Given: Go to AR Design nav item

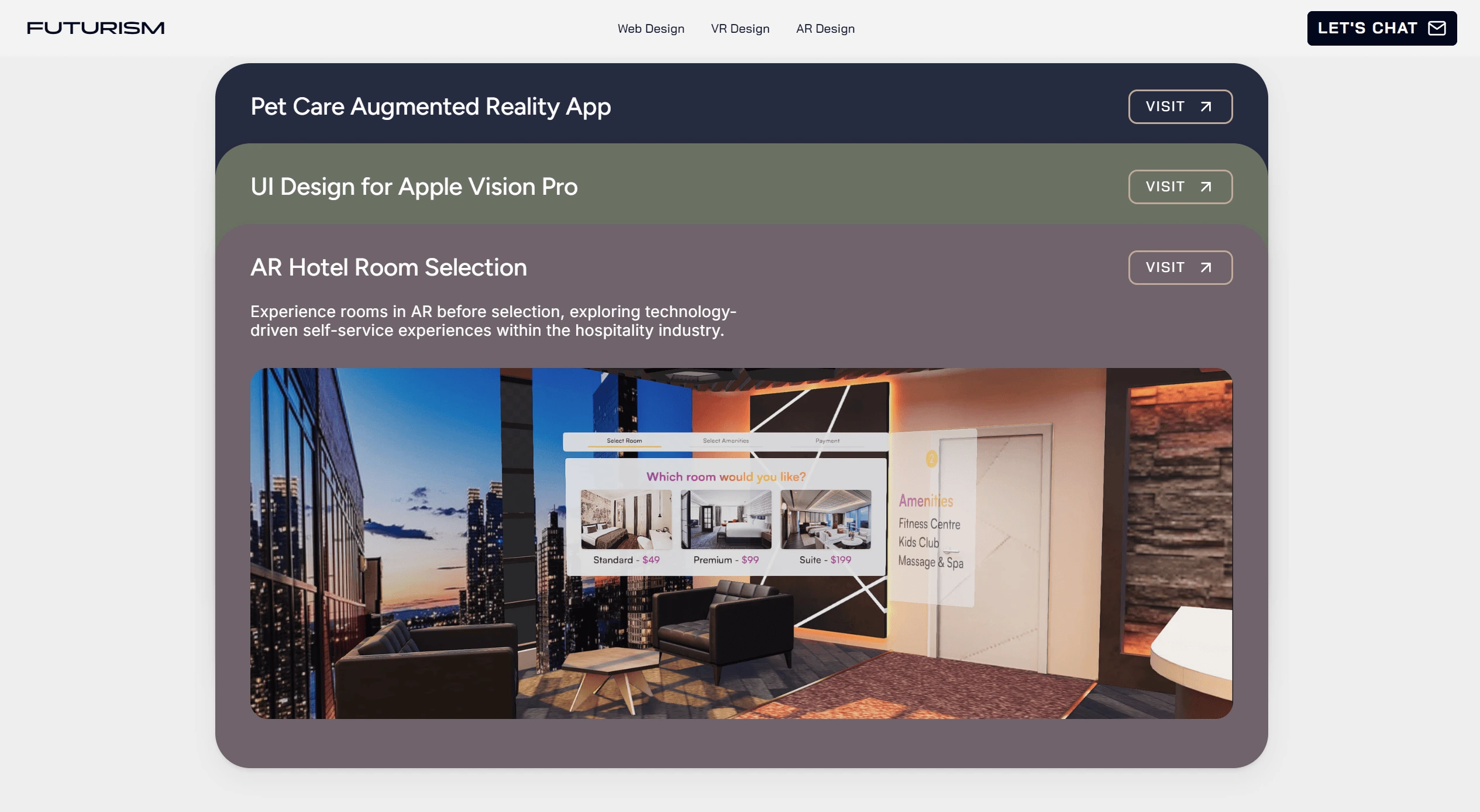Looking at the screenshot, I should pyautogui.click(x=825, y=29).
